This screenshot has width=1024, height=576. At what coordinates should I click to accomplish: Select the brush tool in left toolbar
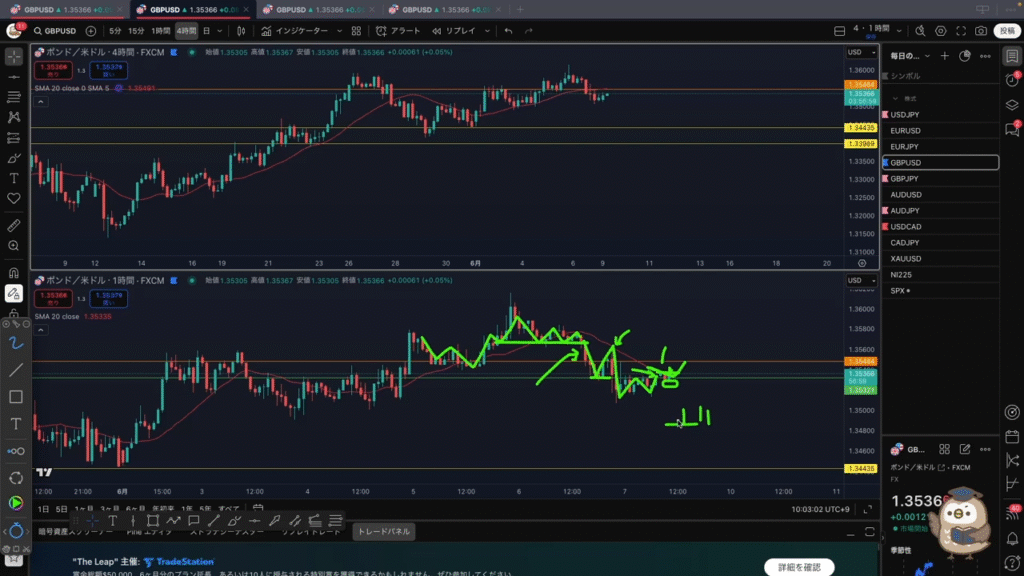click(x=14, y=158)
